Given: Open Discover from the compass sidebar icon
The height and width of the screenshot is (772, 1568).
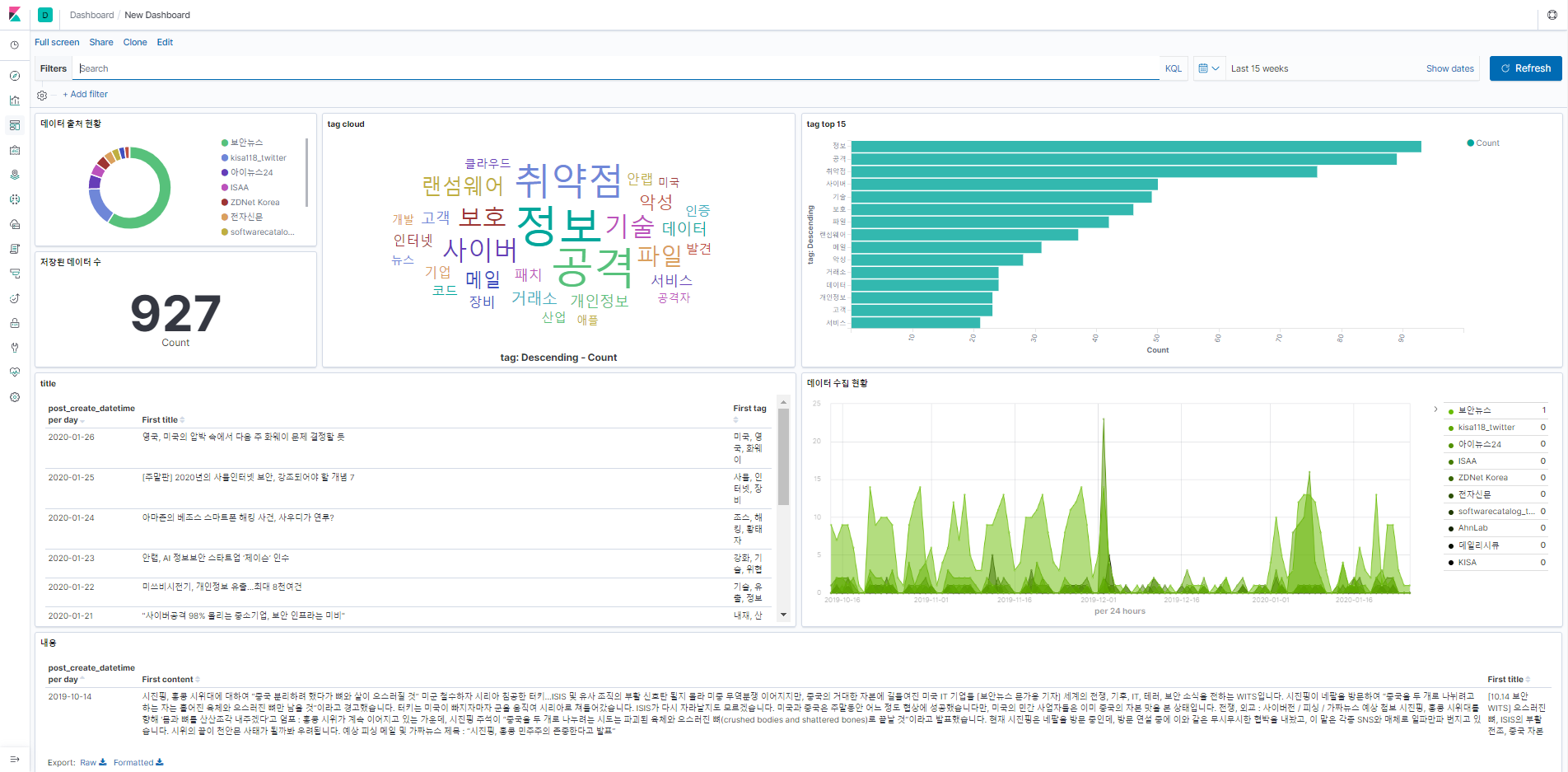Looking at the screenshot, I should click(15, 76).
